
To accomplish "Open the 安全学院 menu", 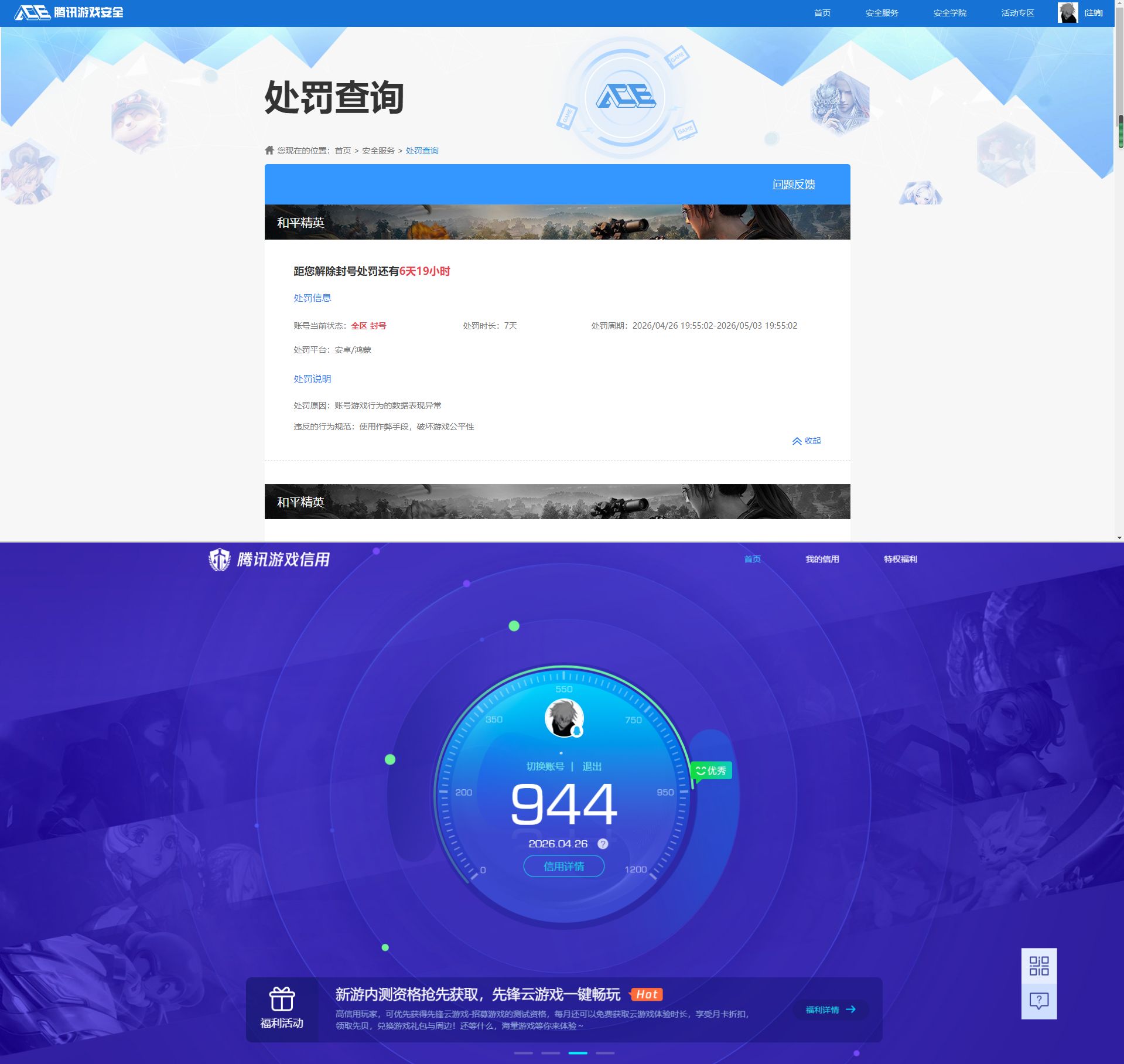I will click(949, 13).
